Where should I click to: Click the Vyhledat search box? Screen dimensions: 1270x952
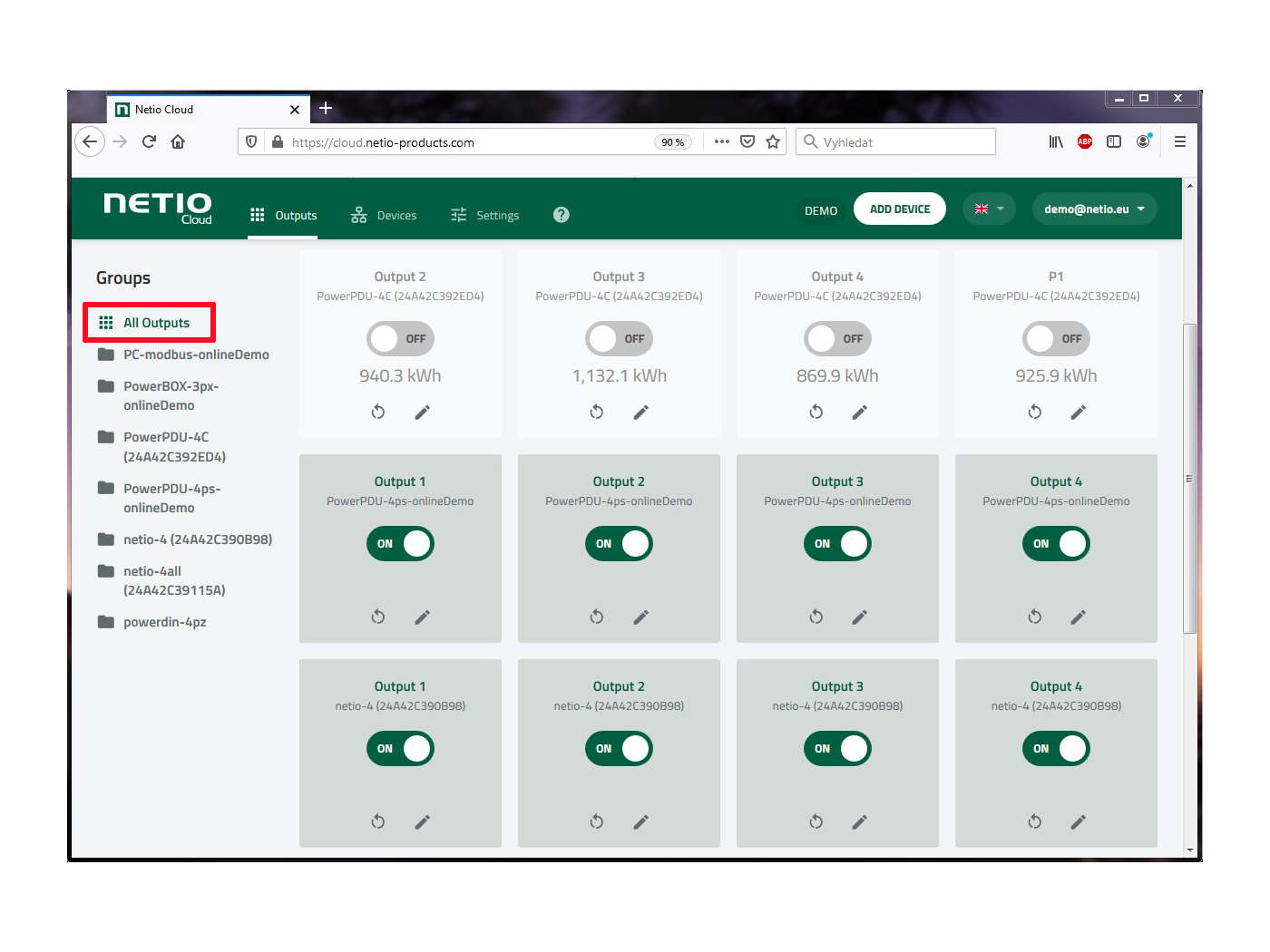coord(896,142)
